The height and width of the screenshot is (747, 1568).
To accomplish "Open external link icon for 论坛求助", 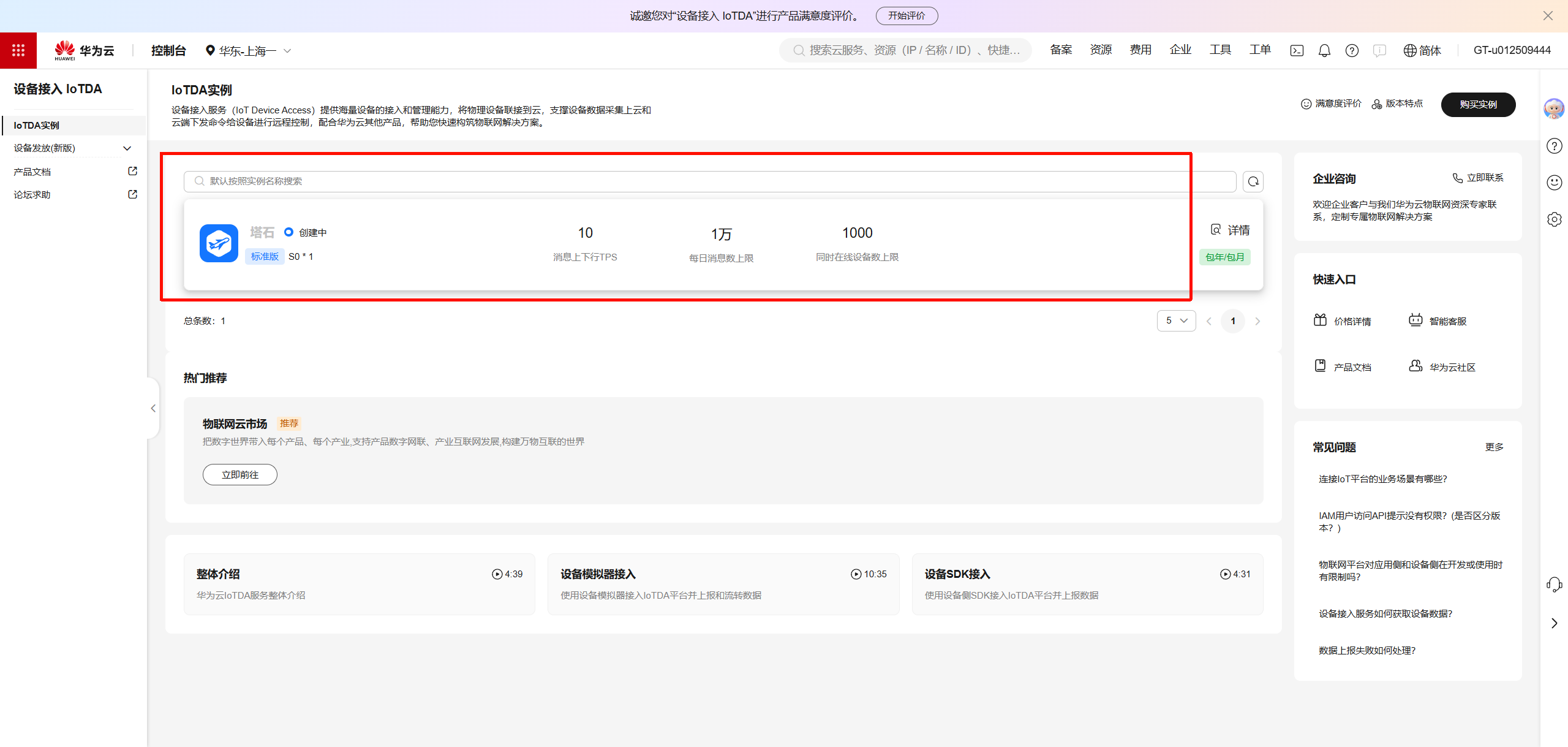I will click(x=132, y=194).
